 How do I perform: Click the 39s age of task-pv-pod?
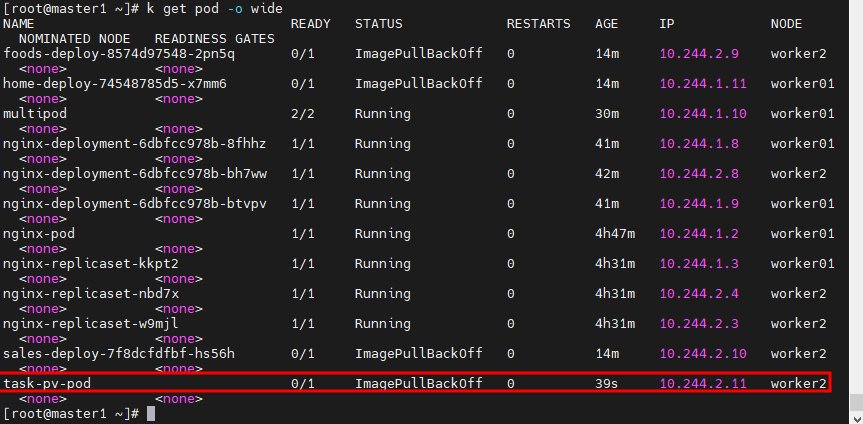607,383
